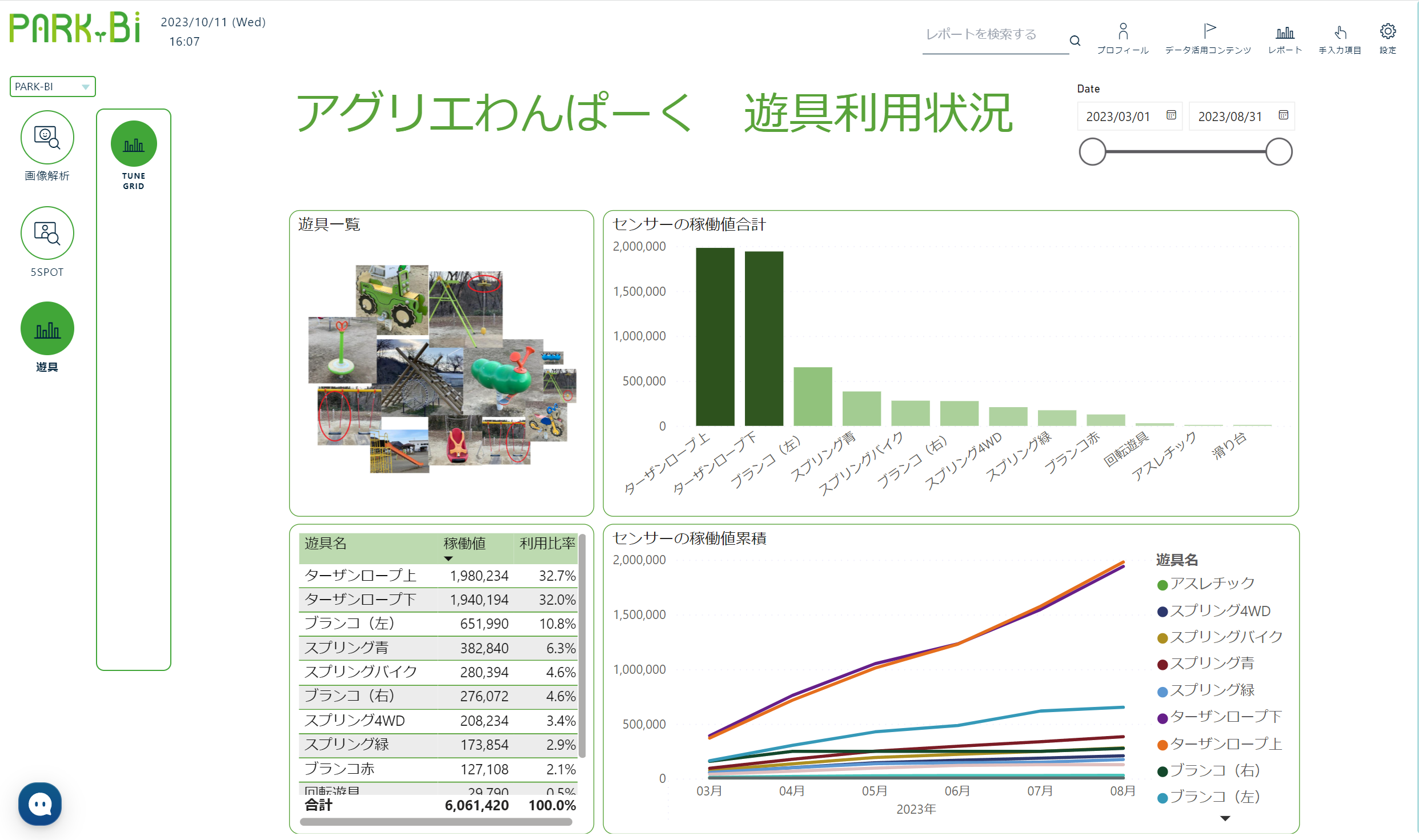Viewport: 1419px width, 840px height.
Task: Sort table by 利用比率 column header
Action: [x=546, y=543]
